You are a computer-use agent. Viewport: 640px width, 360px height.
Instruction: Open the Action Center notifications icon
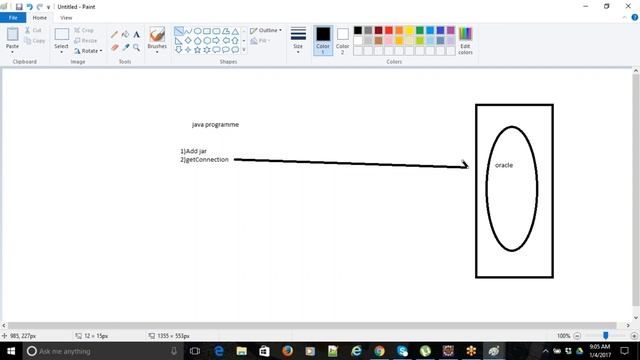pos(624,351)
